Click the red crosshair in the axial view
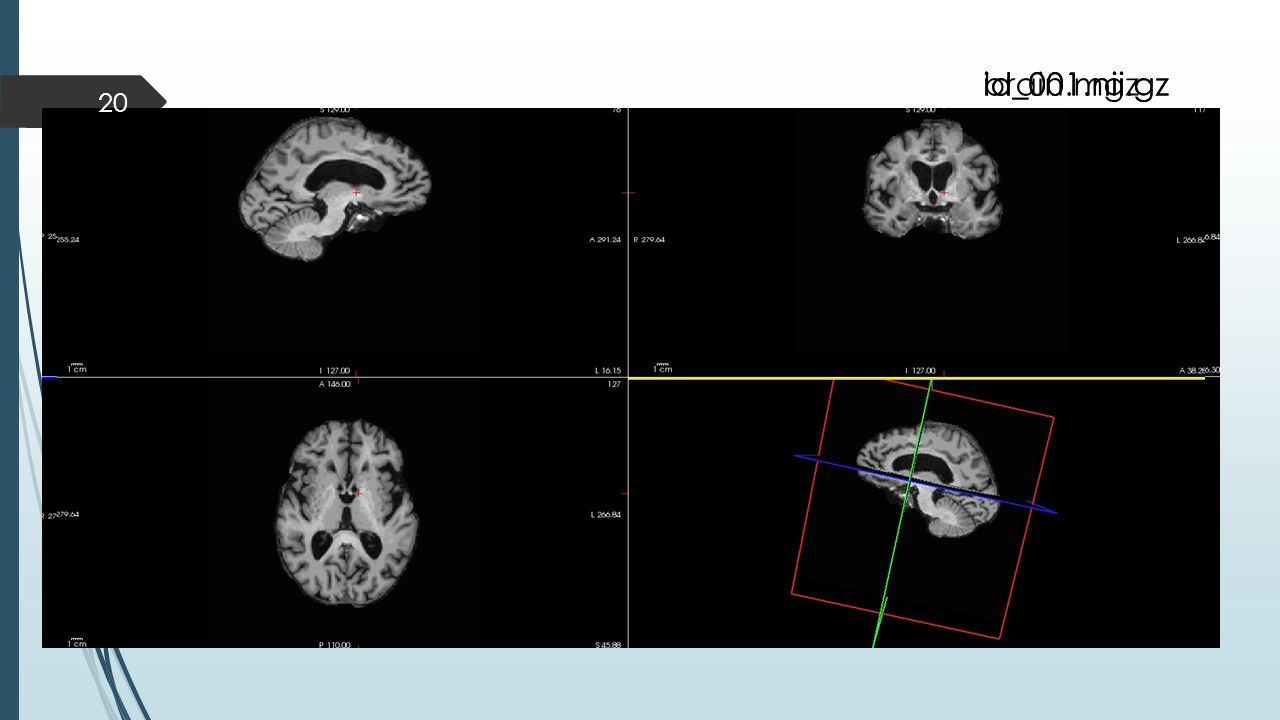 pos(358,493)
